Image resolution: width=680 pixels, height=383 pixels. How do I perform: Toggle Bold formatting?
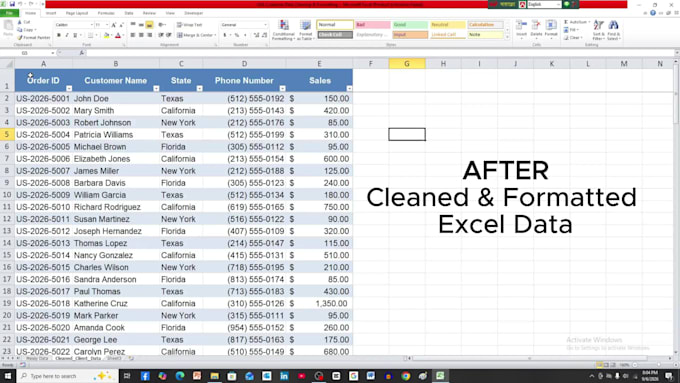(x=59, y=35)
